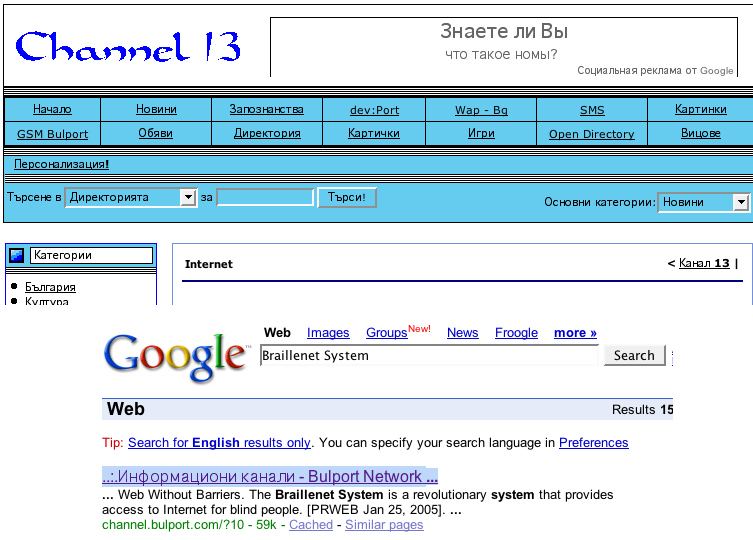Screen dimensions: 753x540
Task: Click the Социальная реклама от Google text
Action: 655,71
